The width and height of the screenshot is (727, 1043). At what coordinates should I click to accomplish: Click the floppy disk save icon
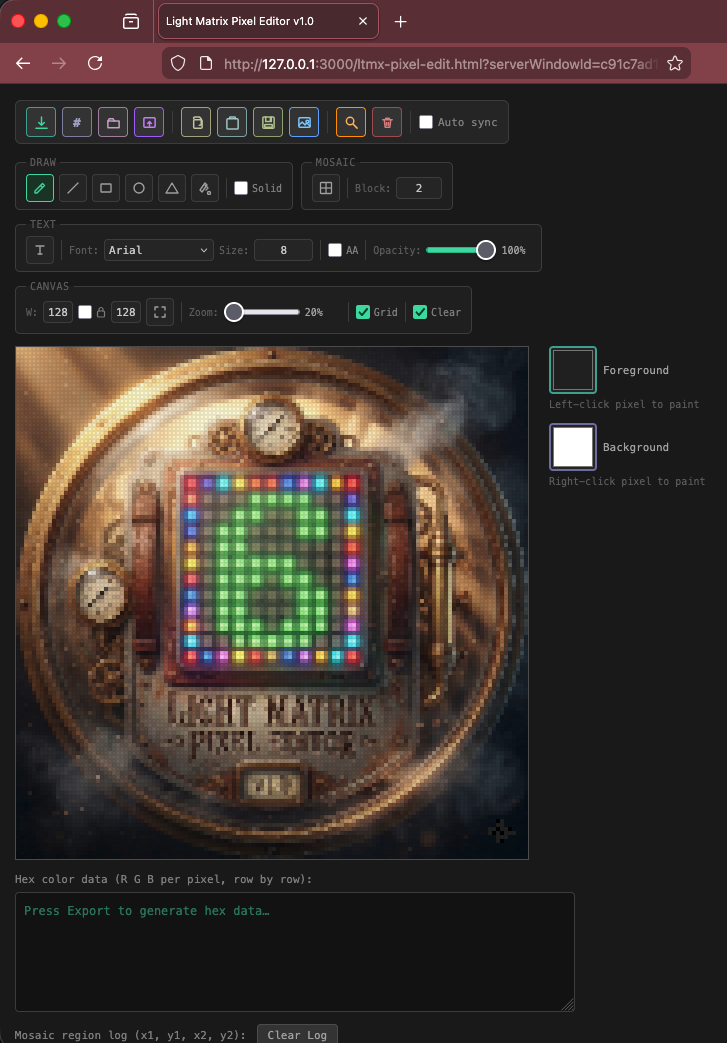pos(268,122)
